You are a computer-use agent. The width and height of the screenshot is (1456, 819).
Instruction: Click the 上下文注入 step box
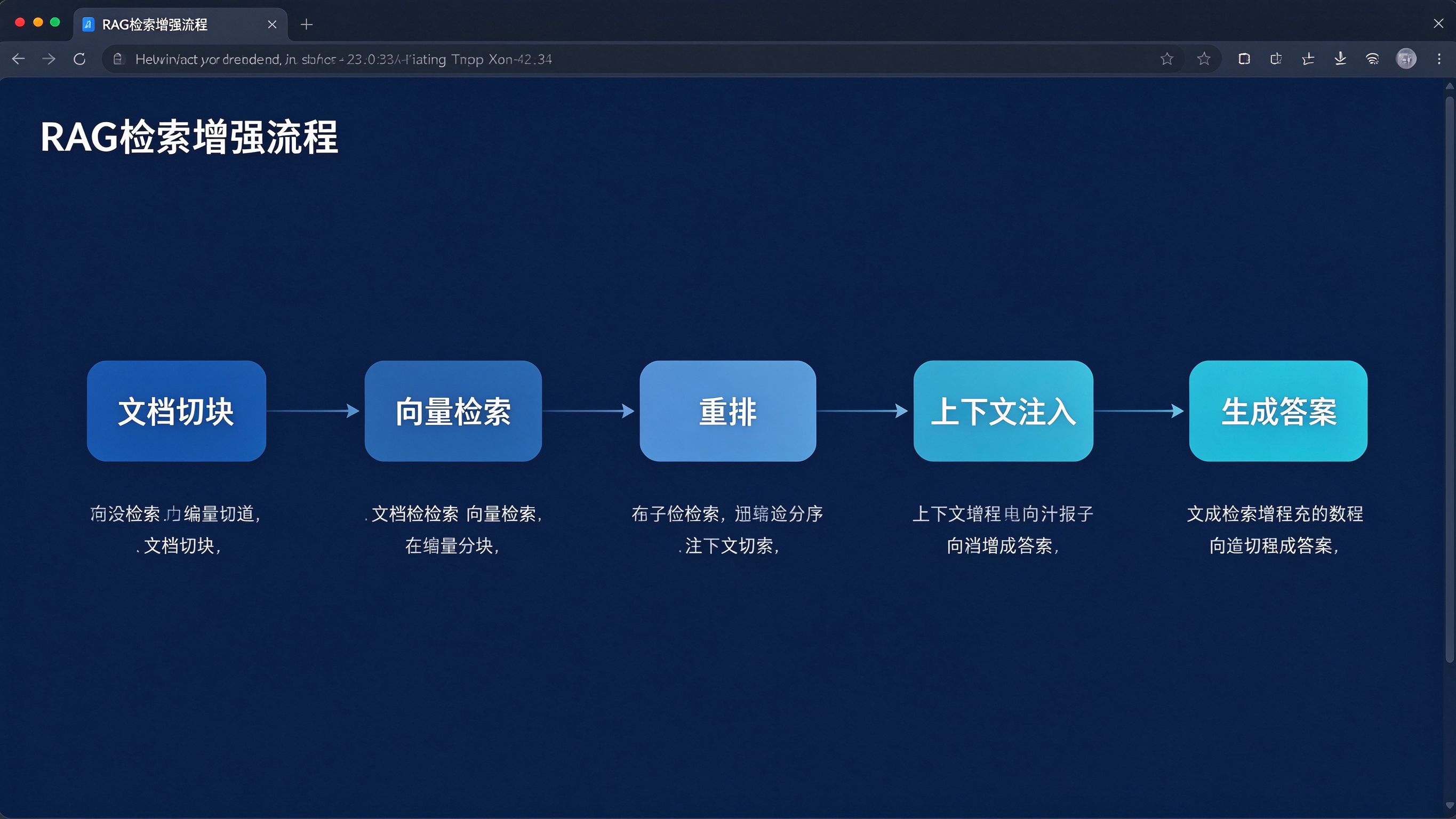(1003, 411)
